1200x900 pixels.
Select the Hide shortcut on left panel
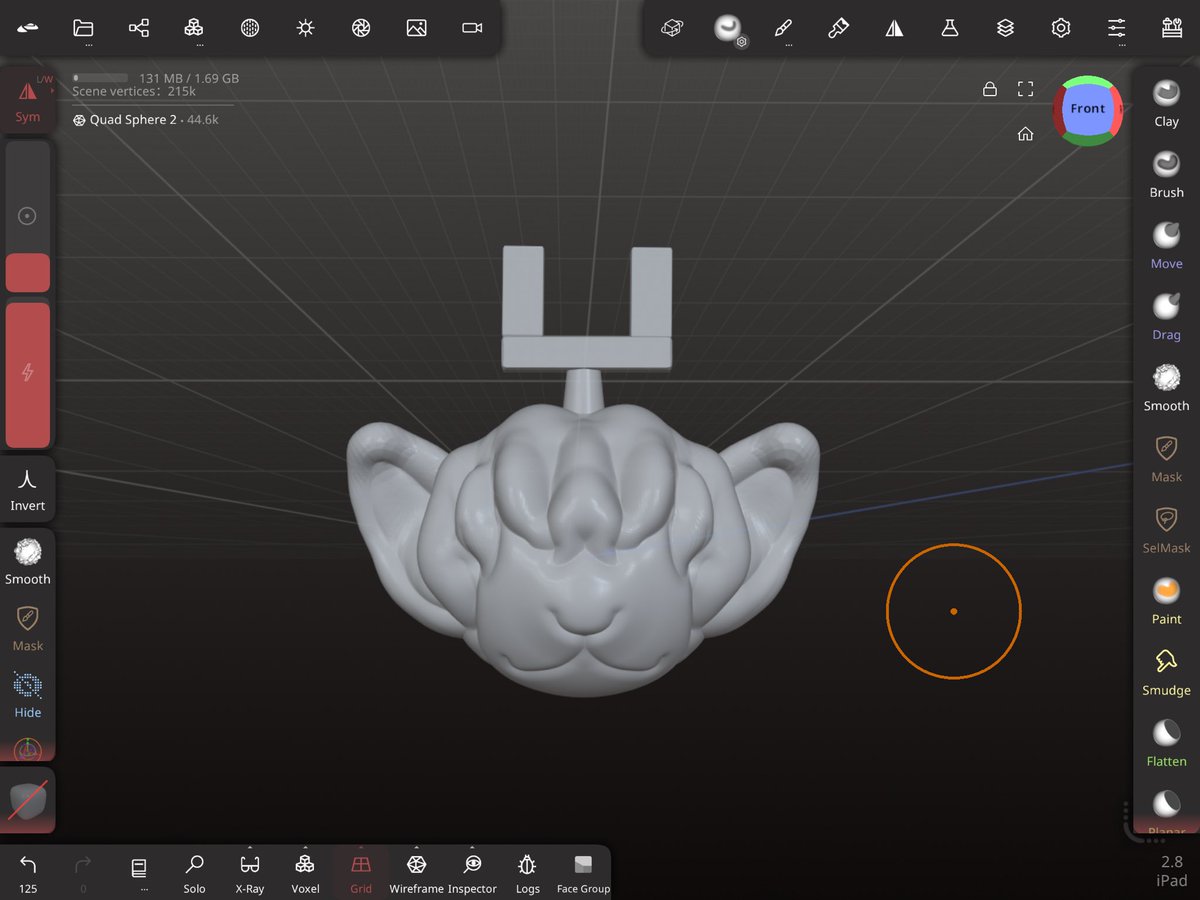[28, 695]
